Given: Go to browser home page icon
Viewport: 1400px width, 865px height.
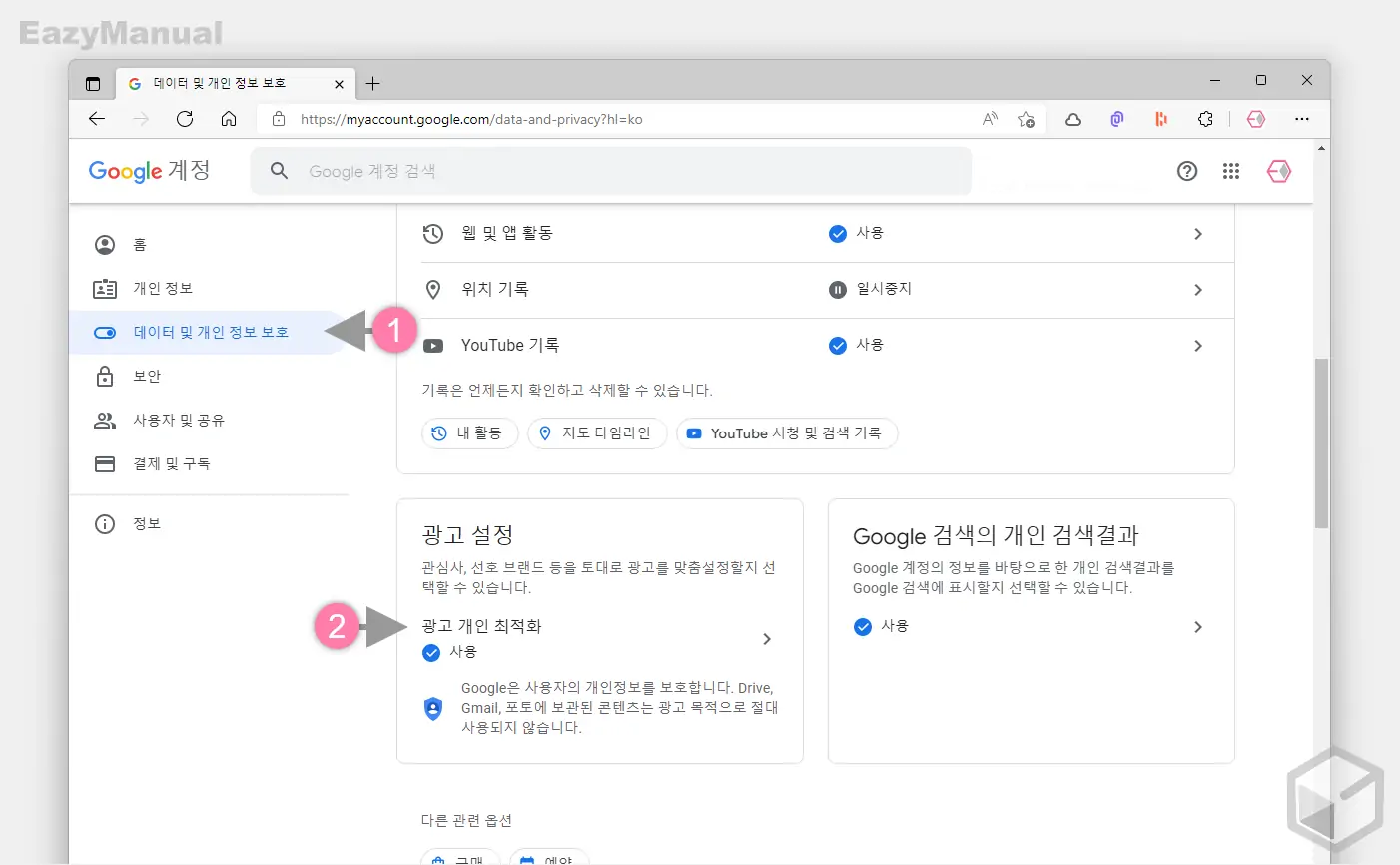Looking at the screenshot, I should tap(229, 119).
